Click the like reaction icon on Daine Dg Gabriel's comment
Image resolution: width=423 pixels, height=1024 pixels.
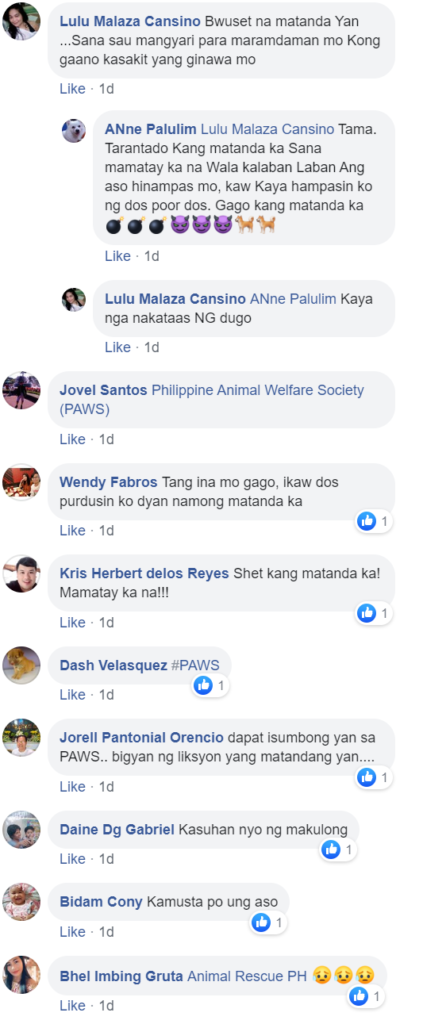point(332,850)
